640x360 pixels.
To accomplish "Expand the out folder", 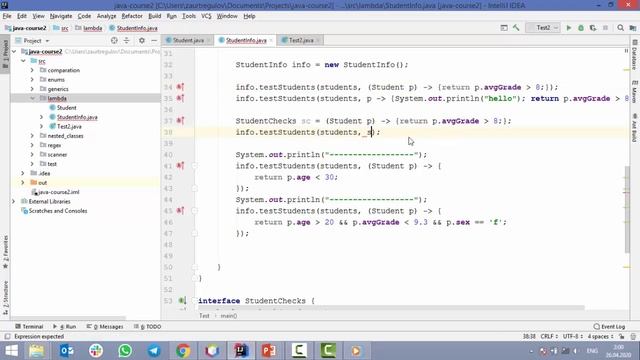I will pyautogui.click(x=23, y=182).
